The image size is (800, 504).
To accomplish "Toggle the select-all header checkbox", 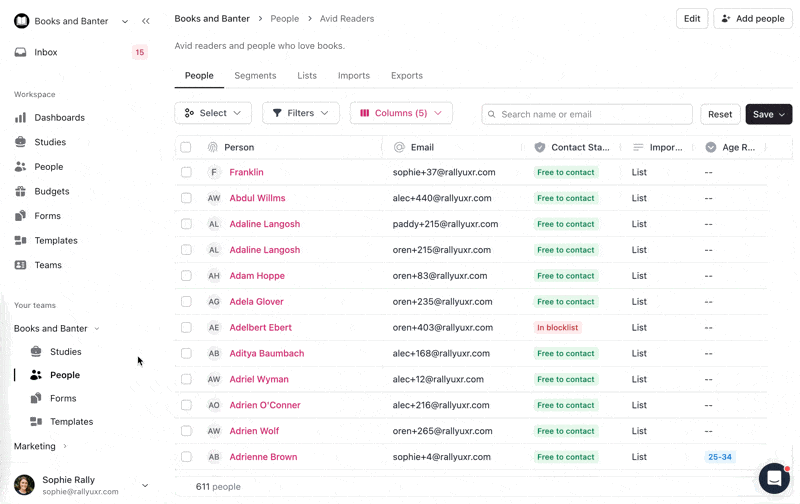I will click(186, 147).
